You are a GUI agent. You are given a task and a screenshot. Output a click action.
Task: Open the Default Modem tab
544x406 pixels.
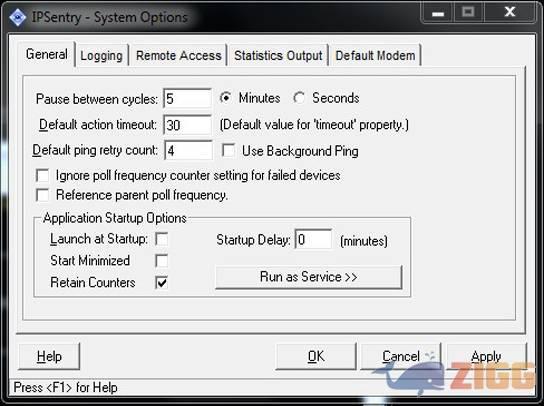(375, 56)
